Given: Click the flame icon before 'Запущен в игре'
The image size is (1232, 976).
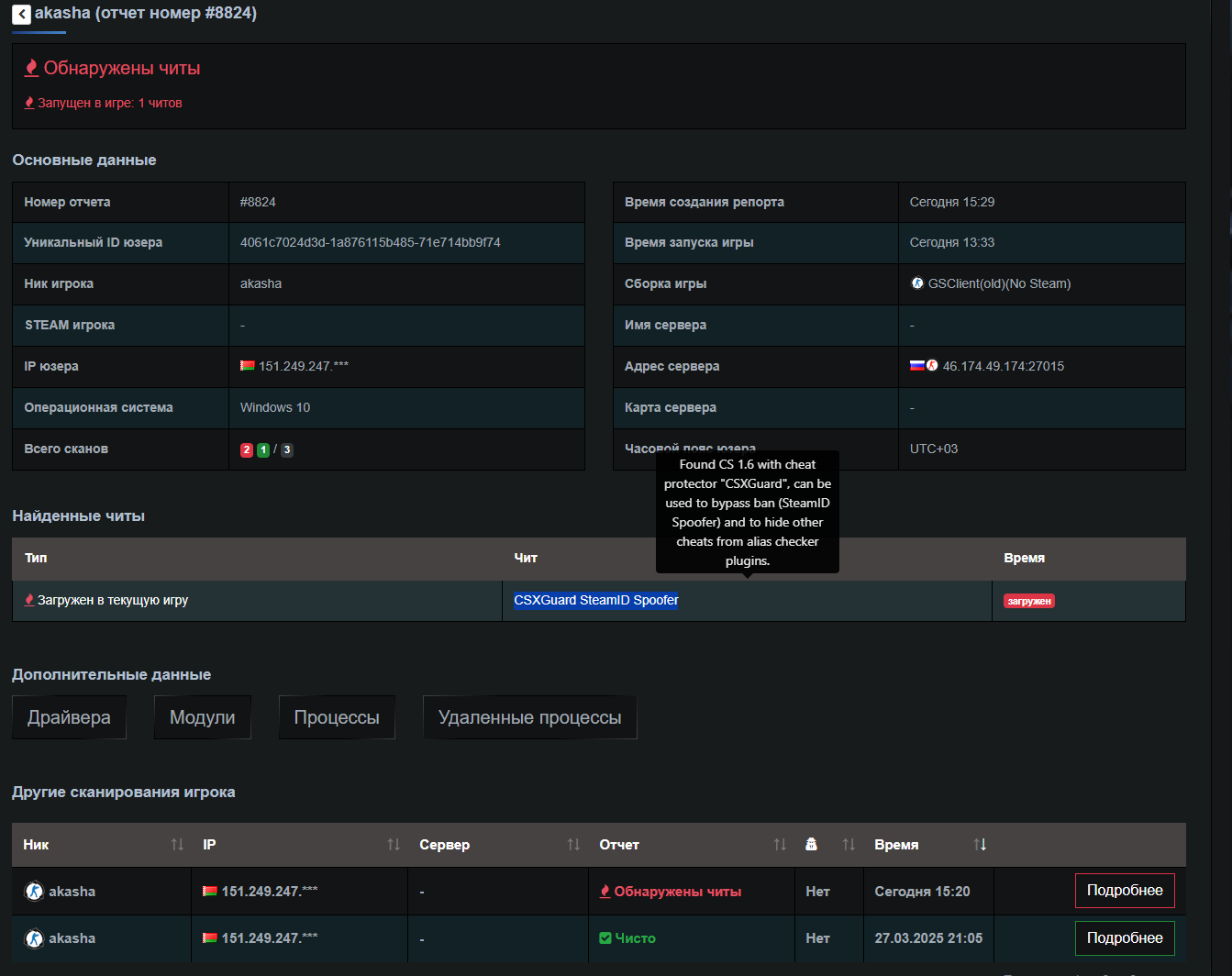Looking at the screenshot, I should 29,103.
